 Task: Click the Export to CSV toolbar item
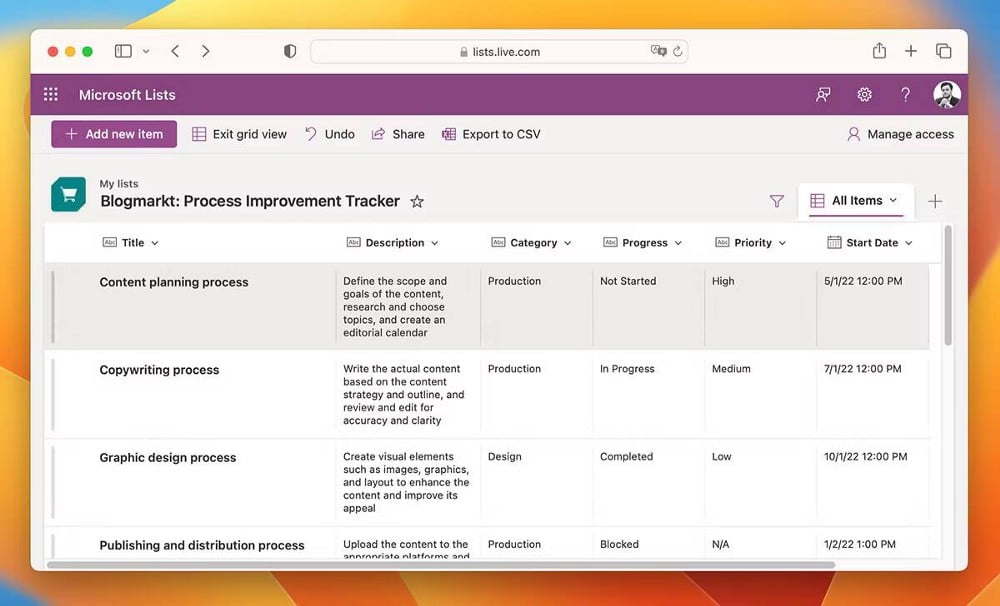pyautogui.click(x=491, y=133)
